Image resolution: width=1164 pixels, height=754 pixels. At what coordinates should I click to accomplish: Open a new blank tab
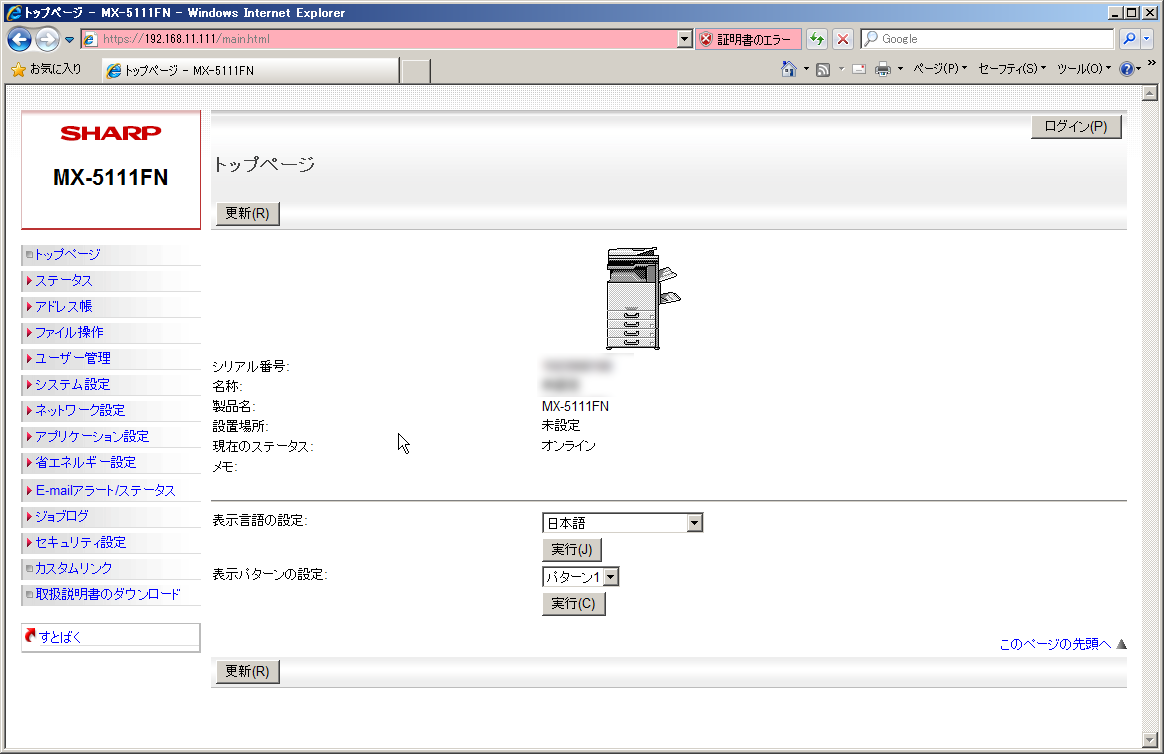coord(416,71)
